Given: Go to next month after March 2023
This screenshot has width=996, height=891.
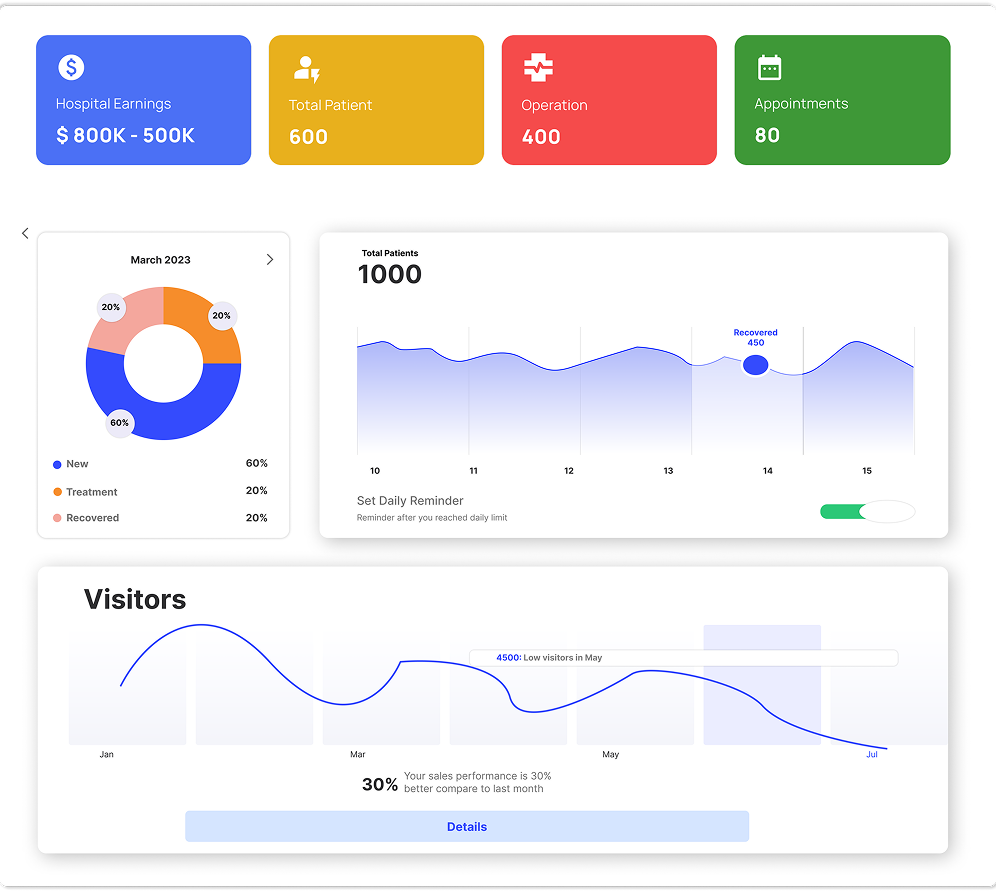Looking at the screenshot, I should (270, 259).
